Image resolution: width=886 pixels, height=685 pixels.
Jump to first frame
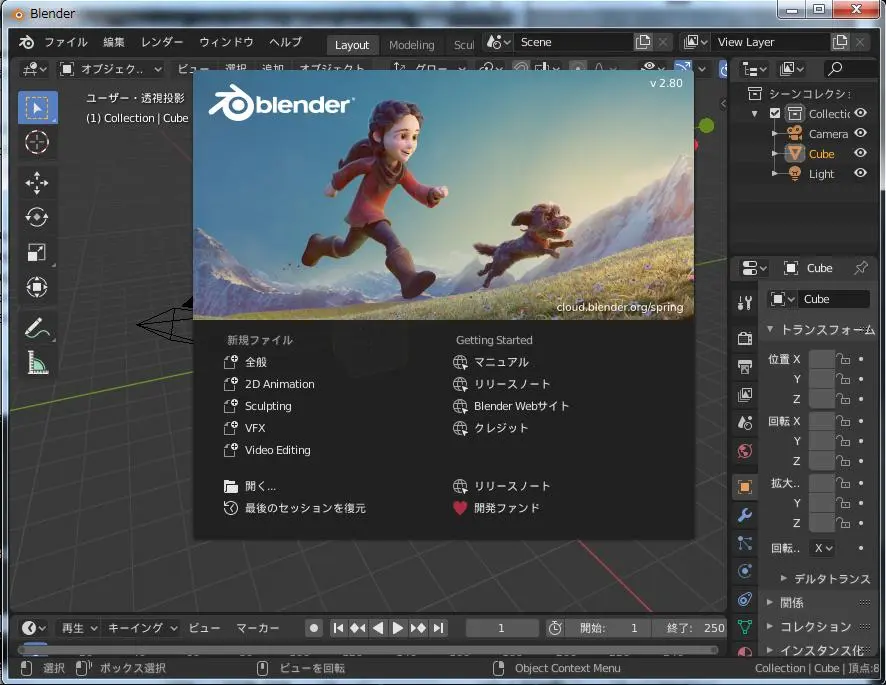point(338,628)
